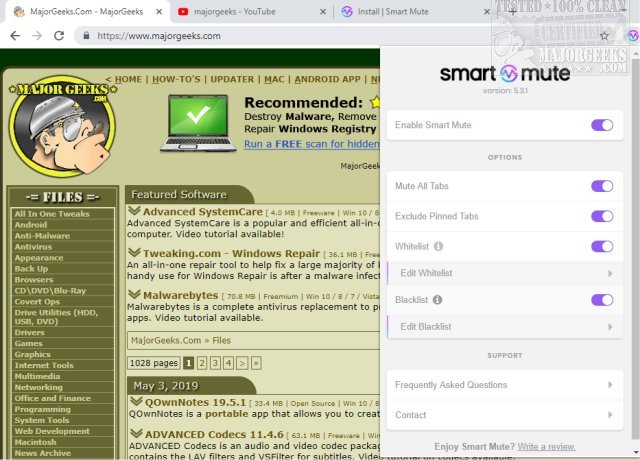
Task: Open the System Tools category
Action: click(x=42, y=420)
